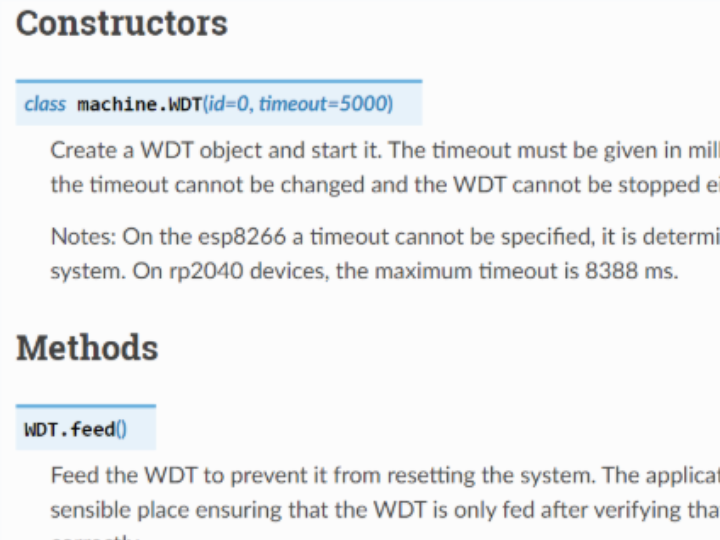Click the 'rp2040' word in notes
Viewport: 720px width, 540px height.
(x=207, y=271)
